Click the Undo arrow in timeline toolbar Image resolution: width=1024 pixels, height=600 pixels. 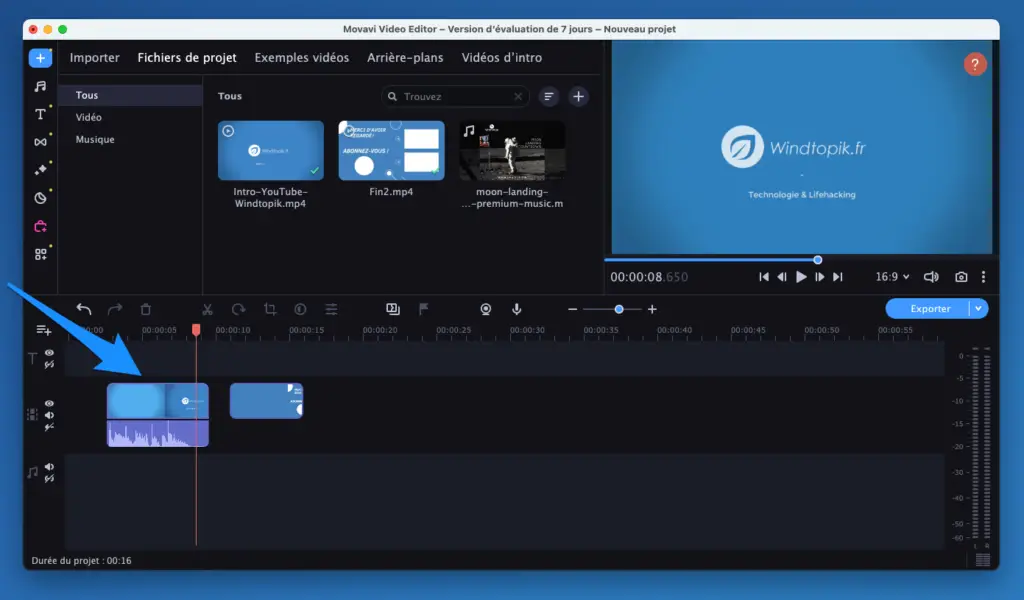(x=84, y=309)
